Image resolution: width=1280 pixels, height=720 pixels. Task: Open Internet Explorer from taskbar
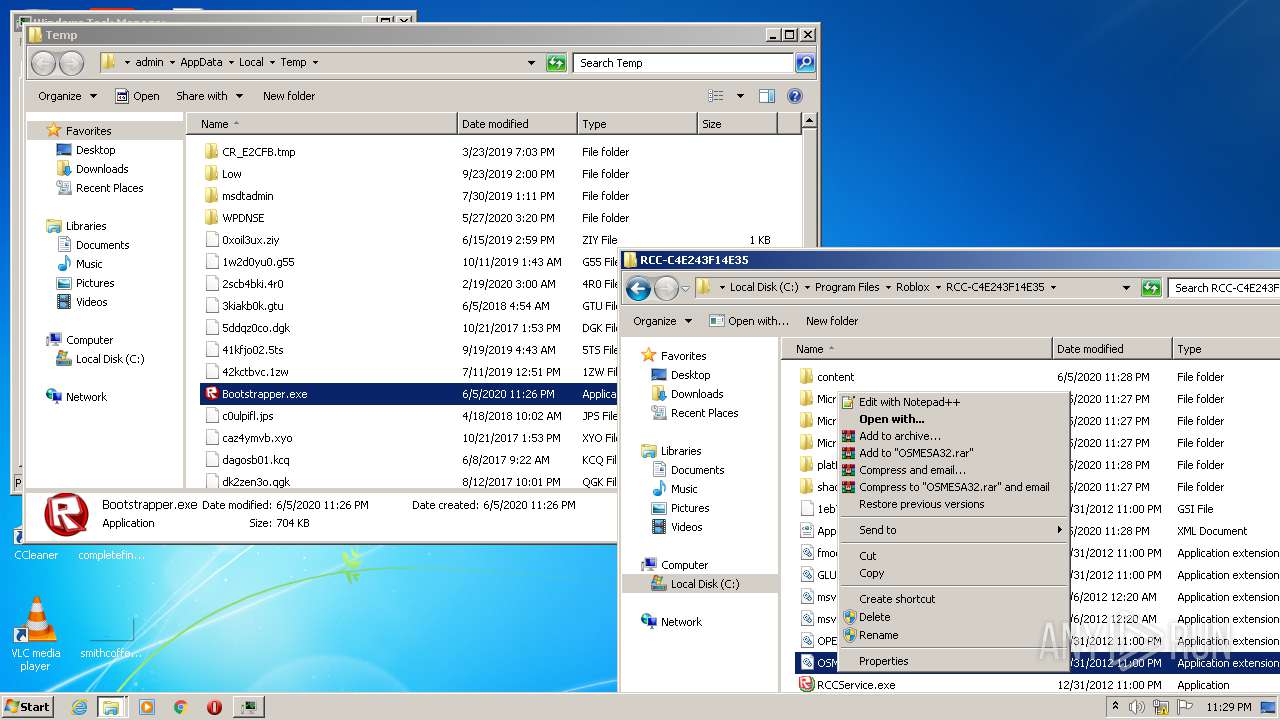[x=80, y=707]
